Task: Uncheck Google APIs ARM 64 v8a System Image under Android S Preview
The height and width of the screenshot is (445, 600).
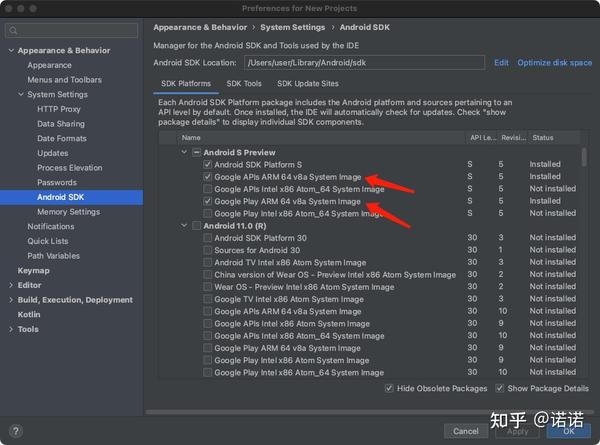Action: (207, 177)
